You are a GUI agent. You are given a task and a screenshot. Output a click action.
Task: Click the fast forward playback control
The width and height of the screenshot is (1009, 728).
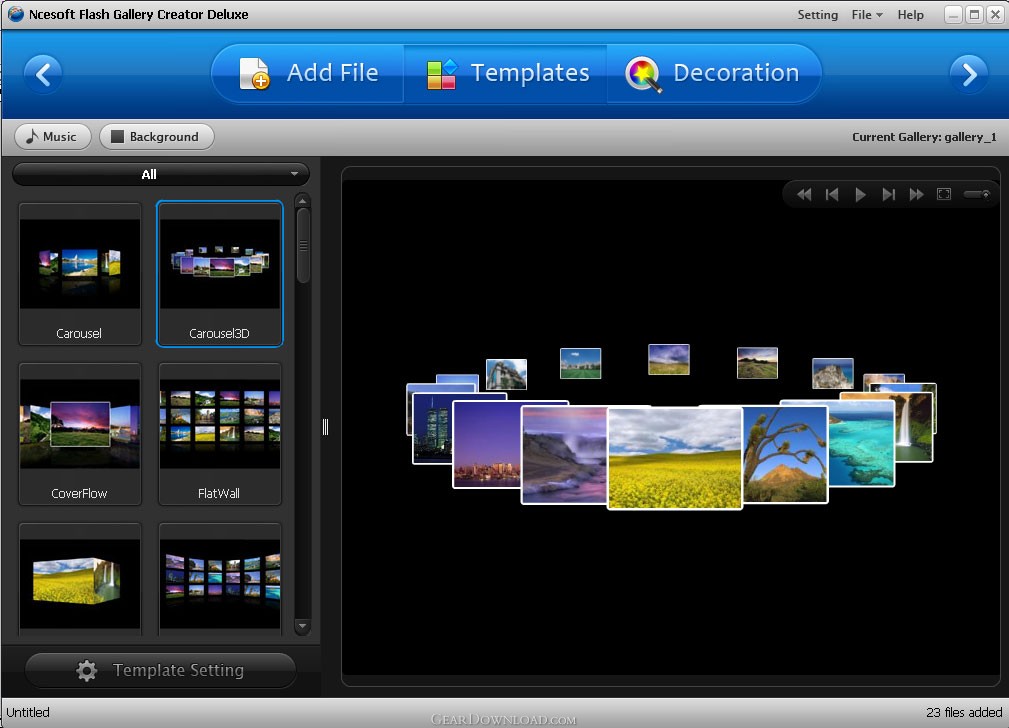tap(916, 194)
